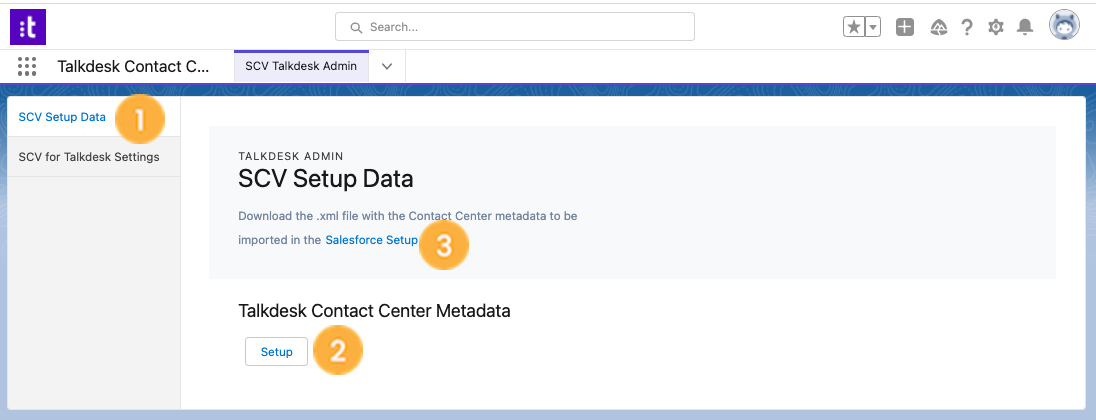Click the TALKDESK ADMIN label
The width and height of the screenshot is (1096, 420).
tap(290, 156)
